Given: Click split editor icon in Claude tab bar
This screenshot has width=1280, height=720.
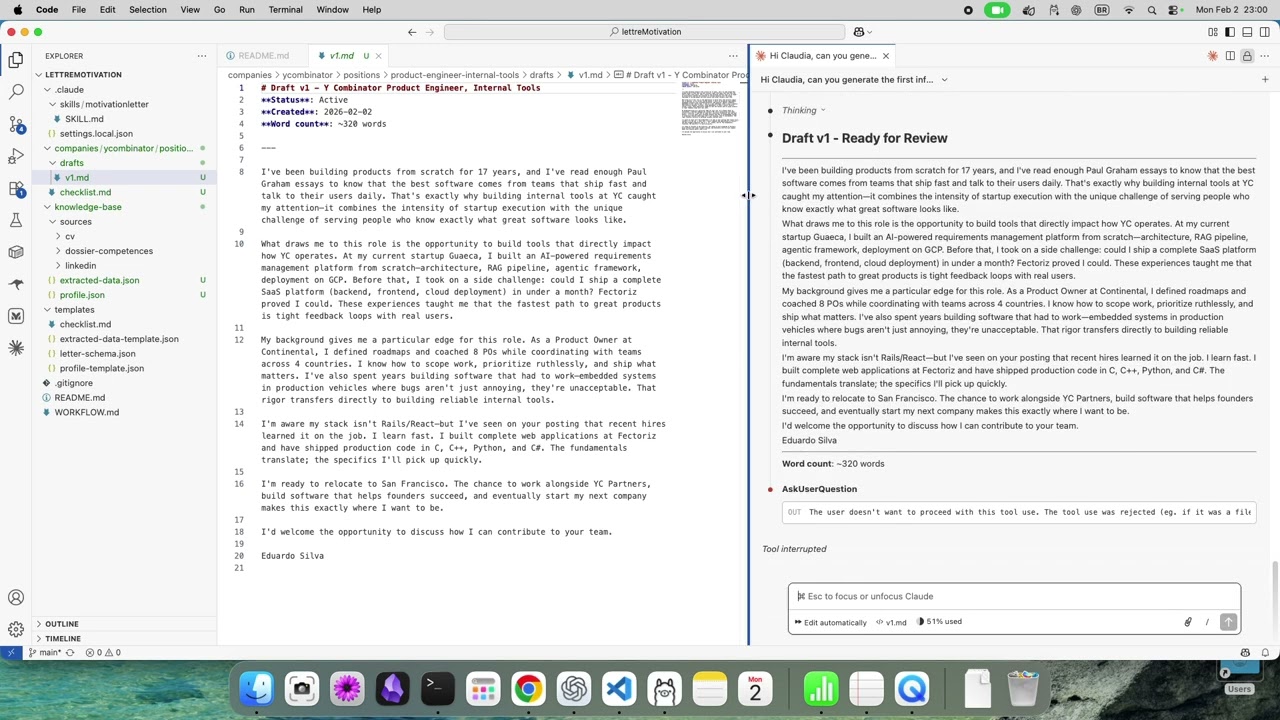Looking at the screenshot, I should (1230, 56).
